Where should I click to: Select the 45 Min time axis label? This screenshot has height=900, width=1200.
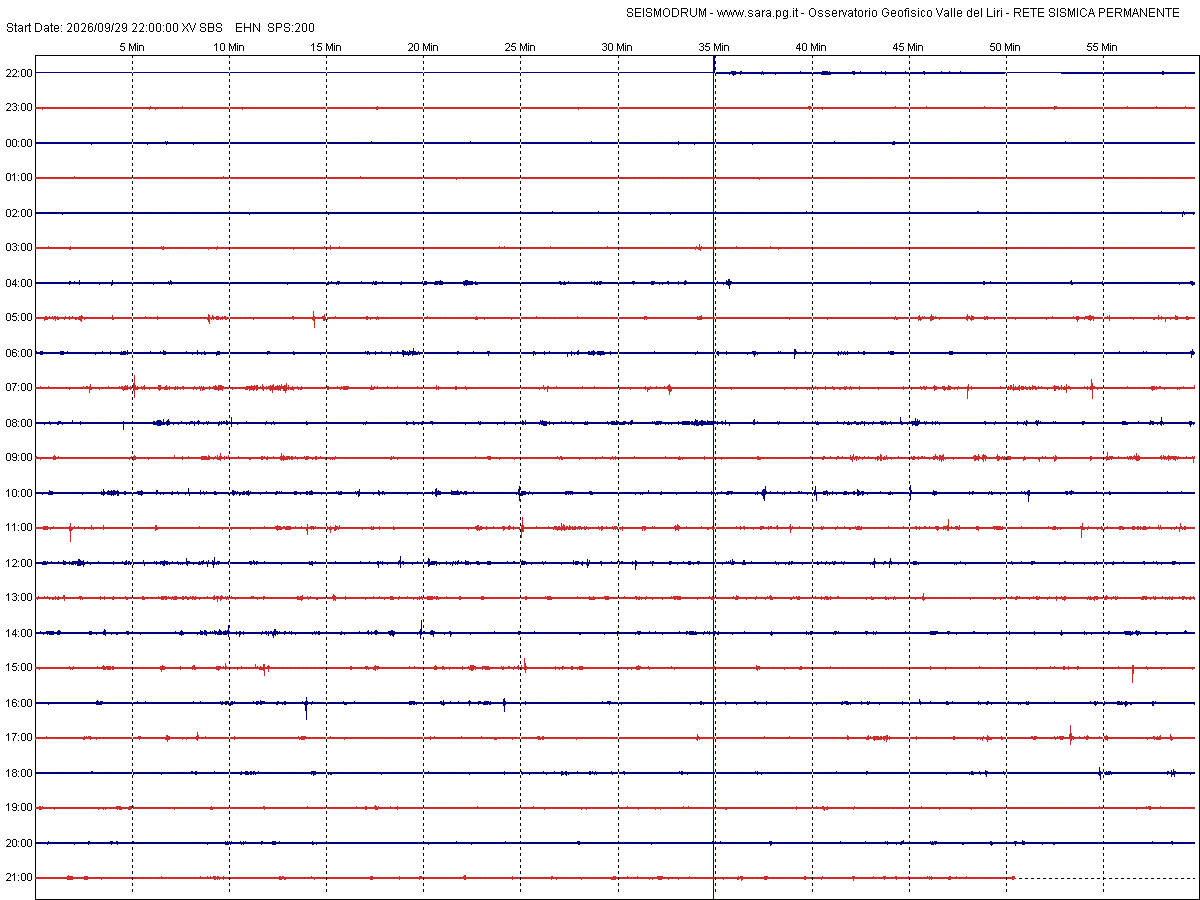[908, 47]
